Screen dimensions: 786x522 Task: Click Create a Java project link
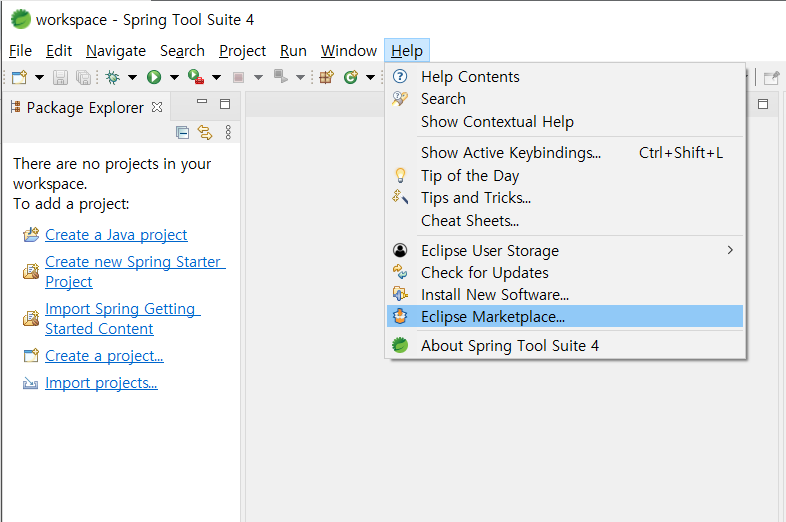116,235
